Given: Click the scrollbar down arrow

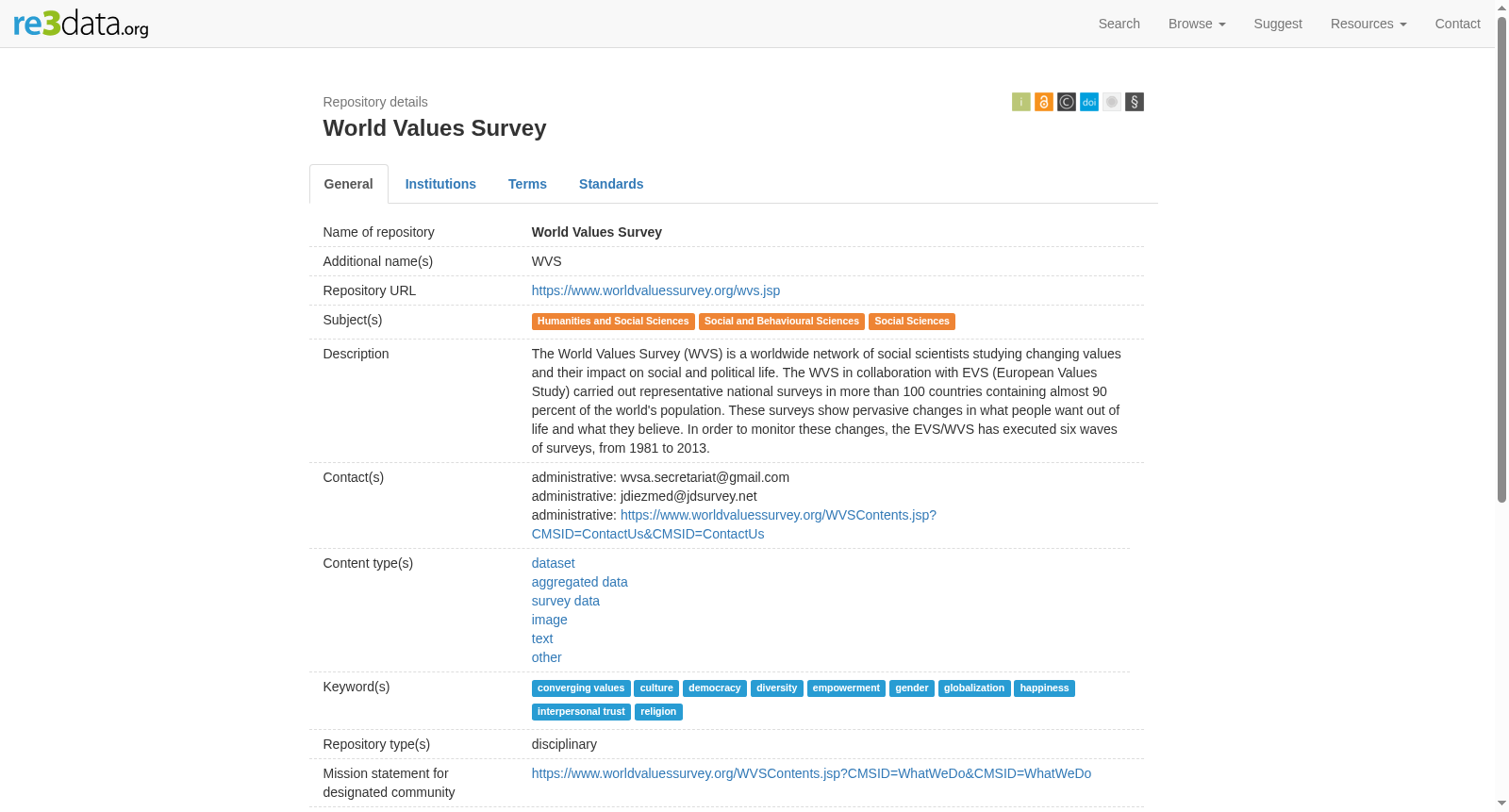Looking at the screenshot, I should (1501, 804).
